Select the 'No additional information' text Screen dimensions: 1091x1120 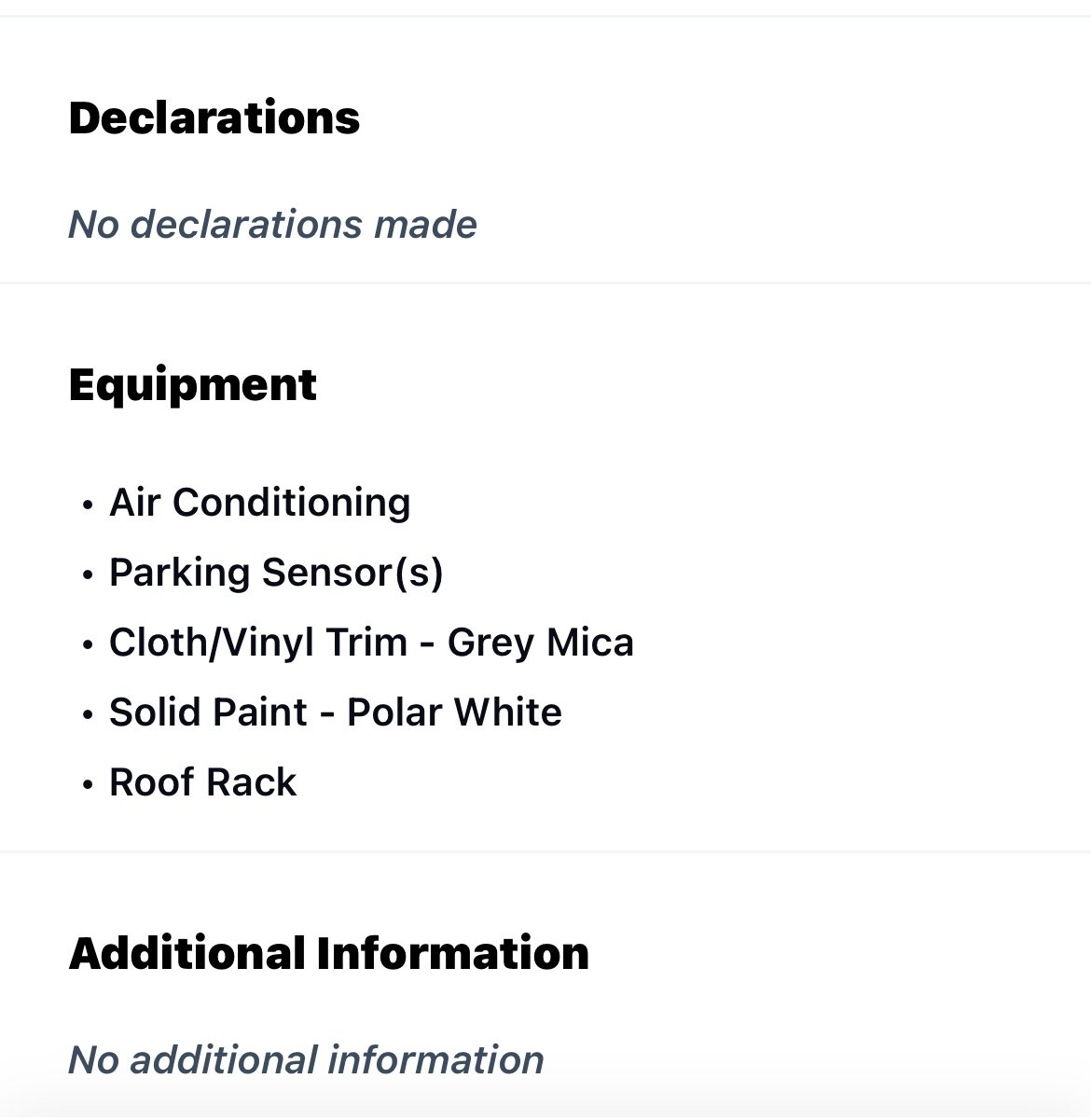[x=306, y=1060]
